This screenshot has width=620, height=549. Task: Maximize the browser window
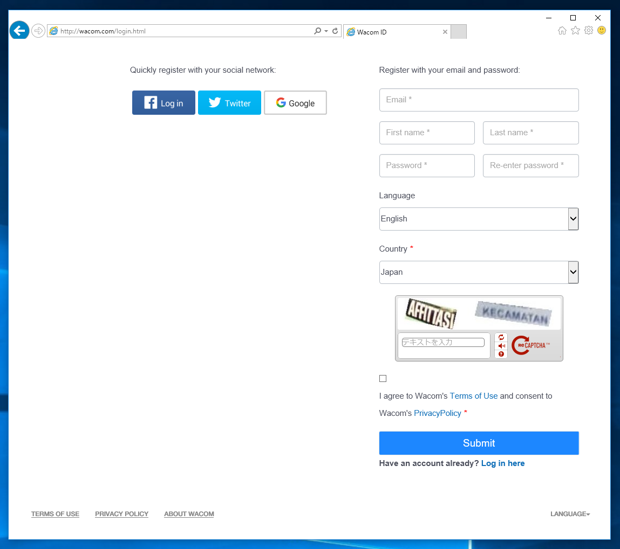(573, 18)
